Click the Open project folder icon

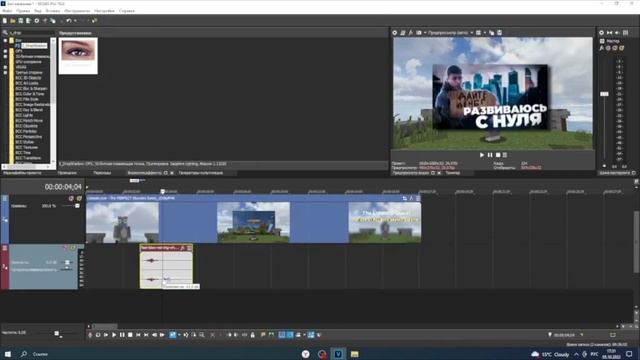13,21
